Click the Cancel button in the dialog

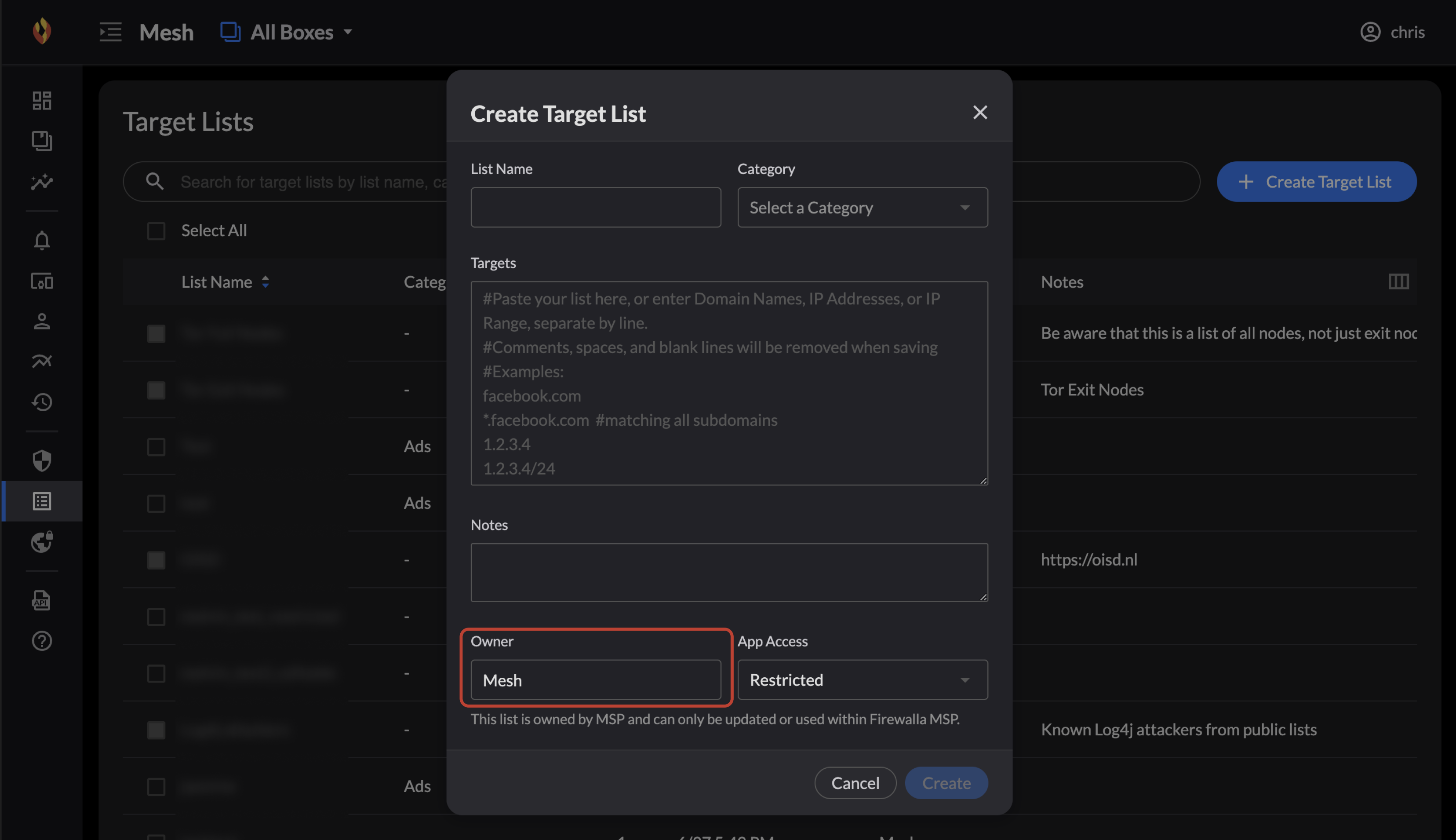855,783
